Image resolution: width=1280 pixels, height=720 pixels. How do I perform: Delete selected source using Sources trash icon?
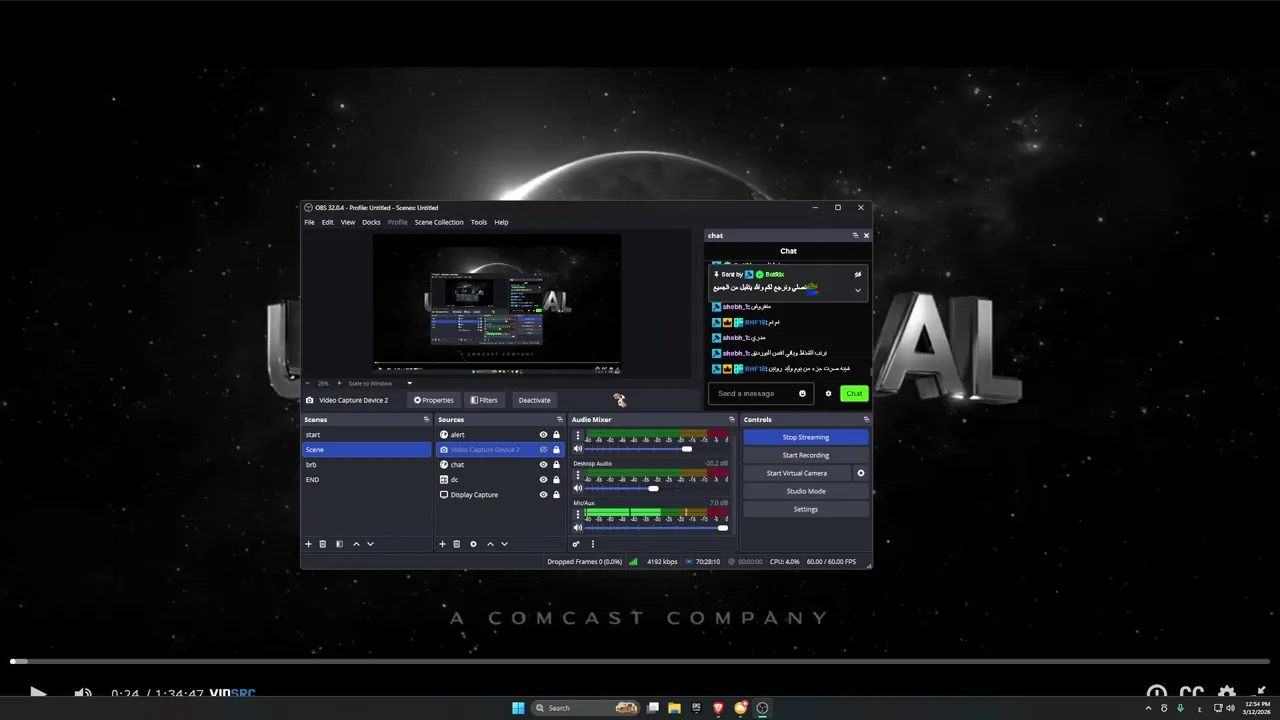(456, 544)
